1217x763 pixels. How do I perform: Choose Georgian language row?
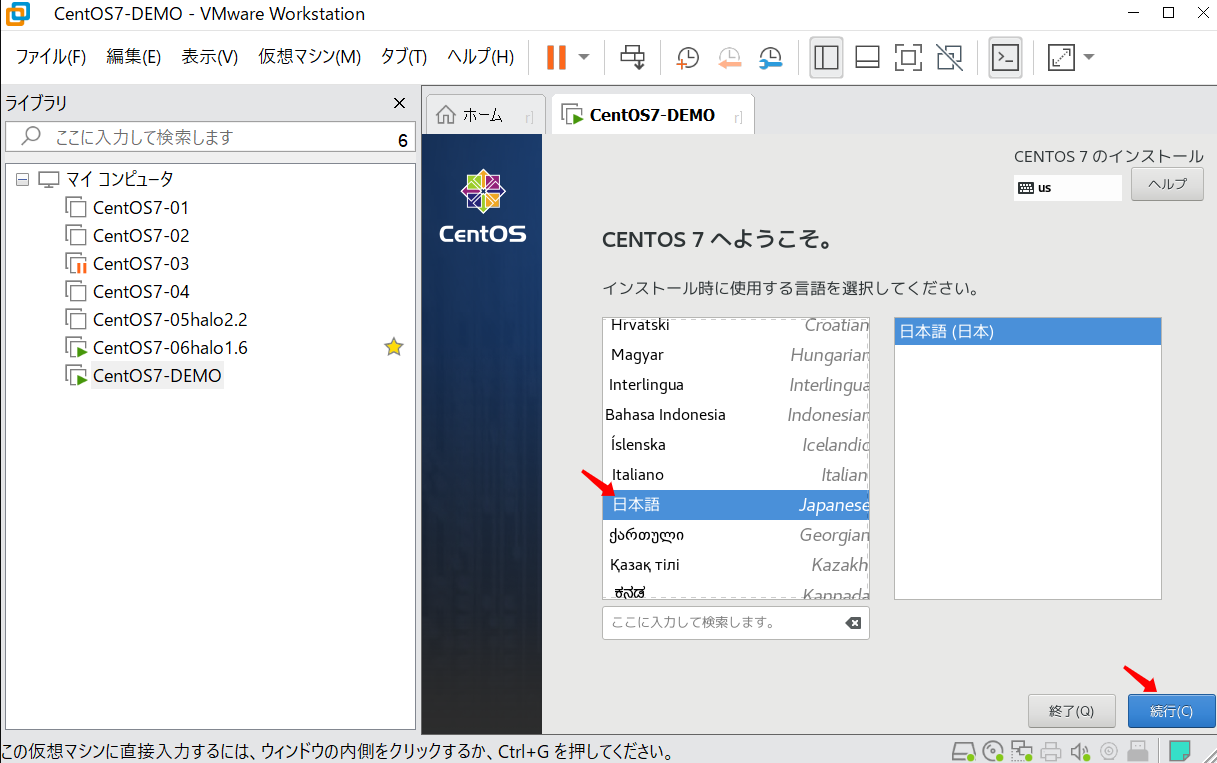pos(736,535)
